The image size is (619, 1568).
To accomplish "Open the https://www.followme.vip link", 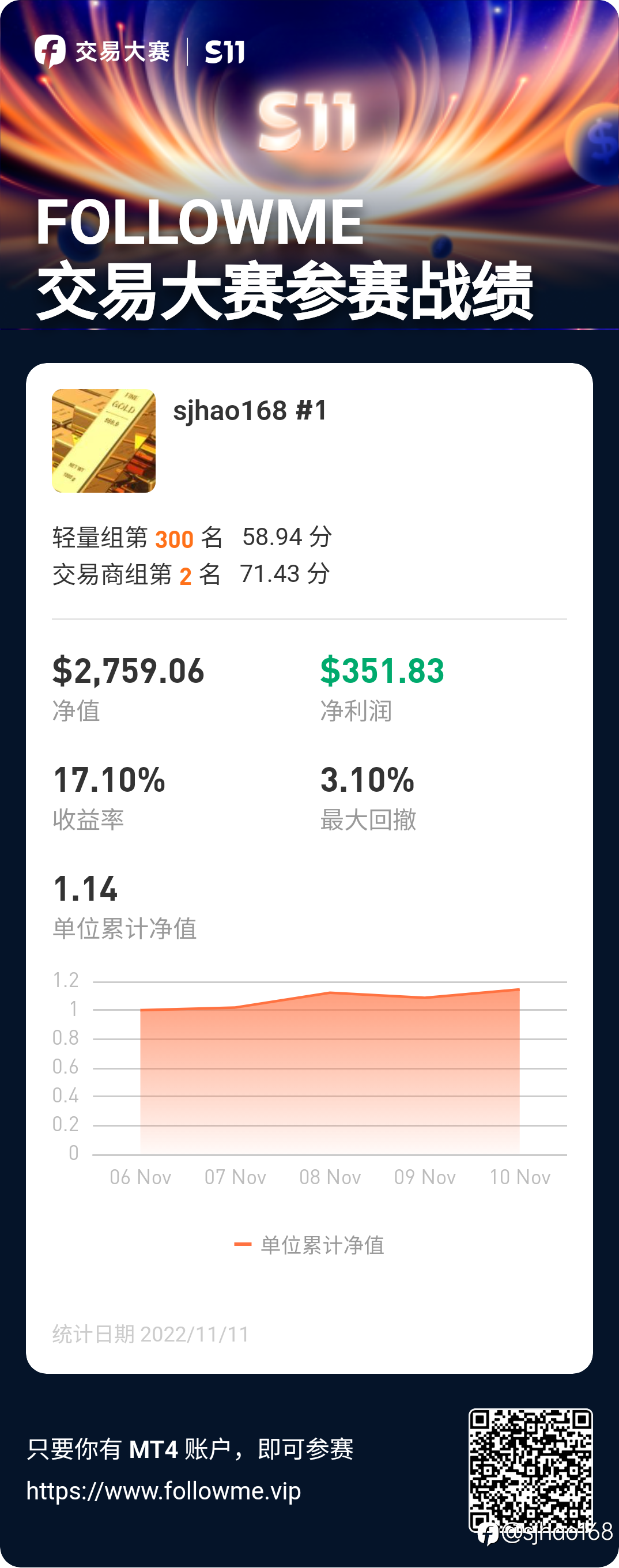I will [164, 1491].
